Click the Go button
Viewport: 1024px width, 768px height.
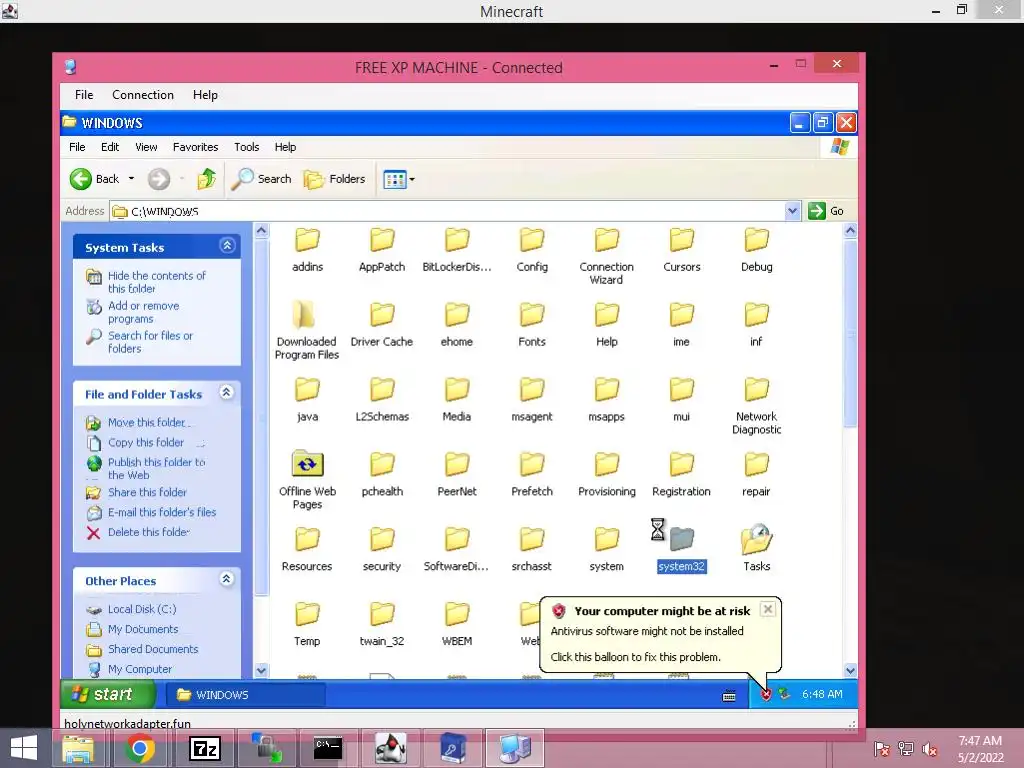pyautogui.click(x=826, y=211)
